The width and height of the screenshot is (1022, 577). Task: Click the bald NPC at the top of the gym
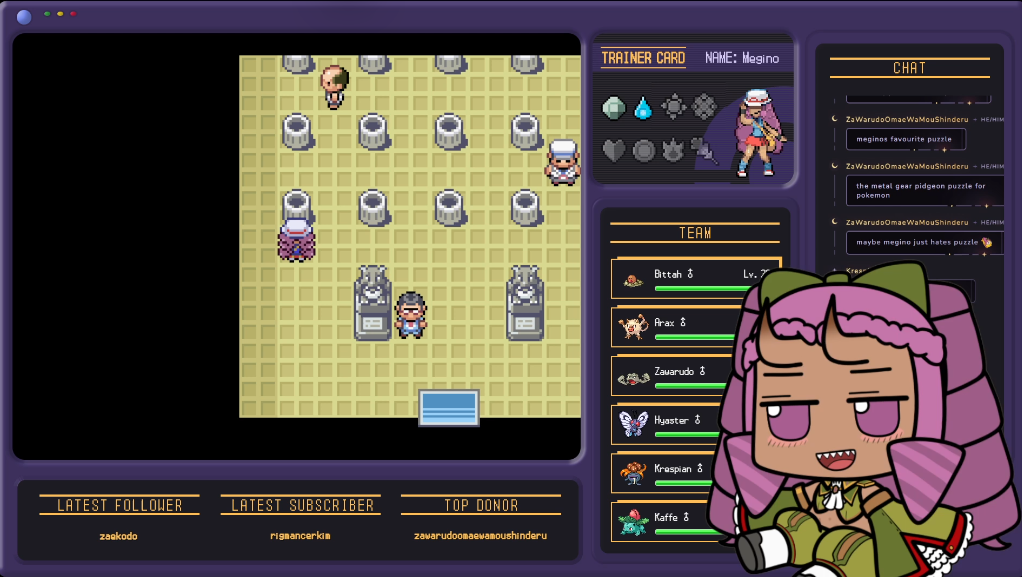(334, 87)
